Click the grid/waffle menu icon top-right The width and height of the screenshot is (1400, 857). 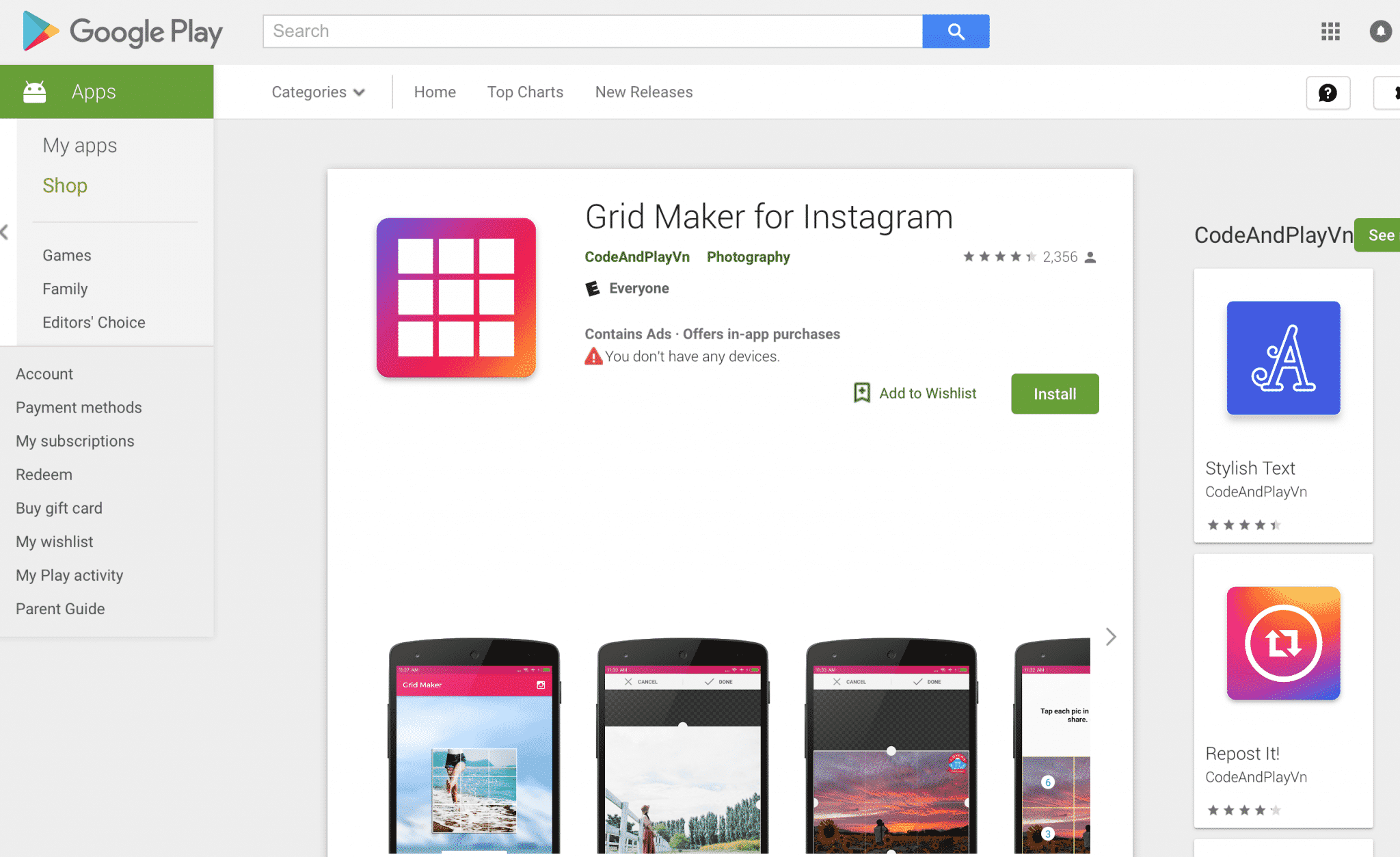click(1331, 31)
